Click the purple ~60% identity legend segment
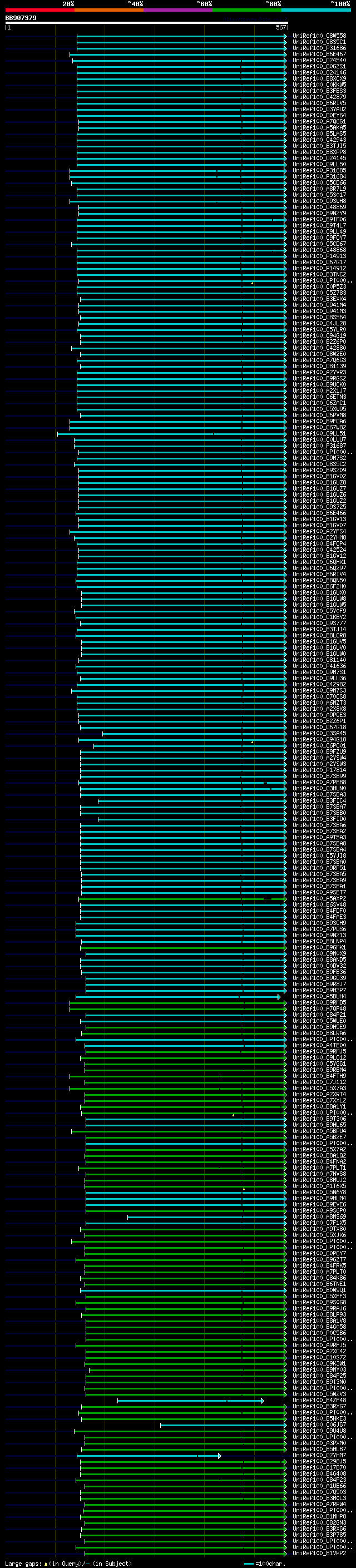 [x=177, y=10]
